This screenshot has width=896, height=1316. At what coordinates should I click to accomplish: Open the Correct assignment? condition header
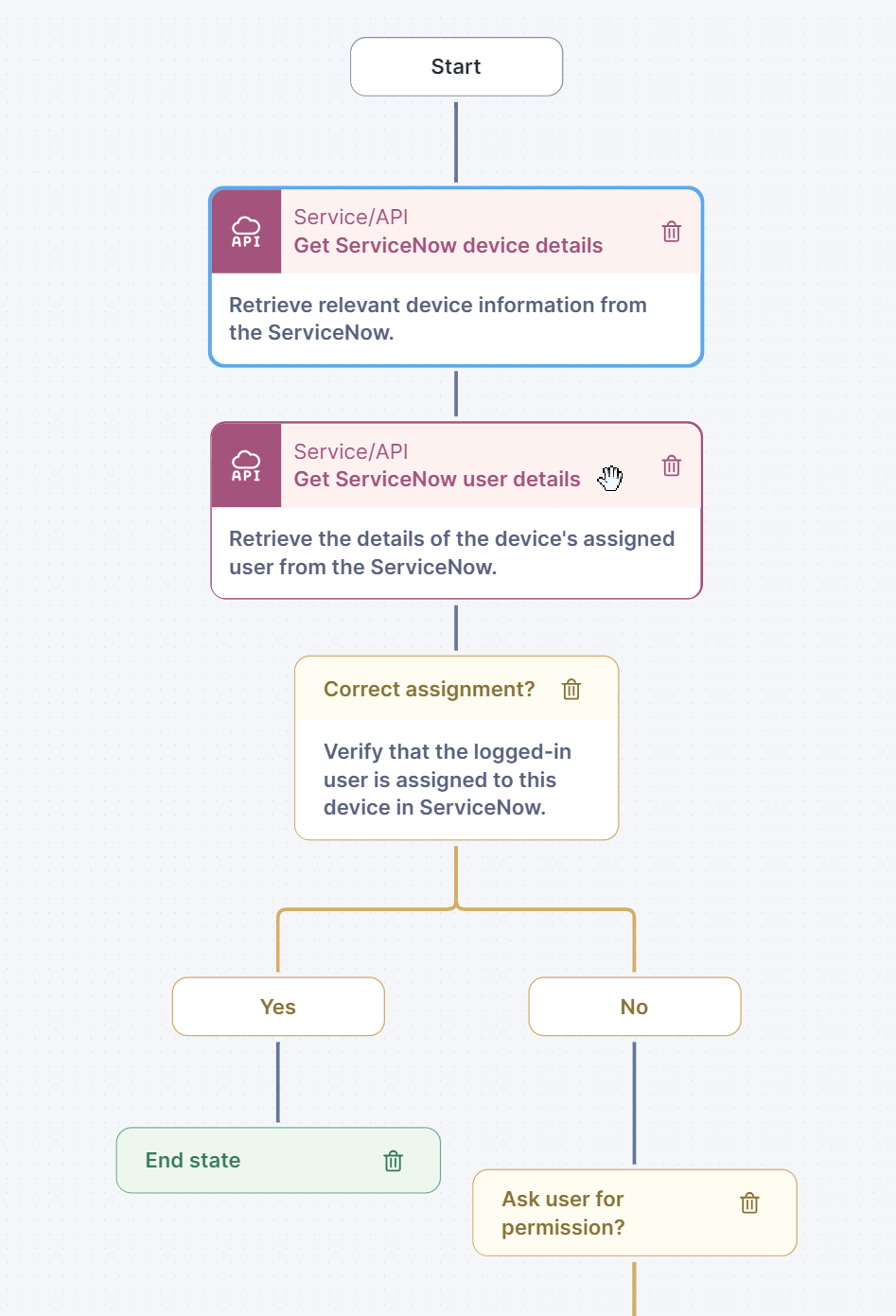pyautogui.click(x=430, y=689)
